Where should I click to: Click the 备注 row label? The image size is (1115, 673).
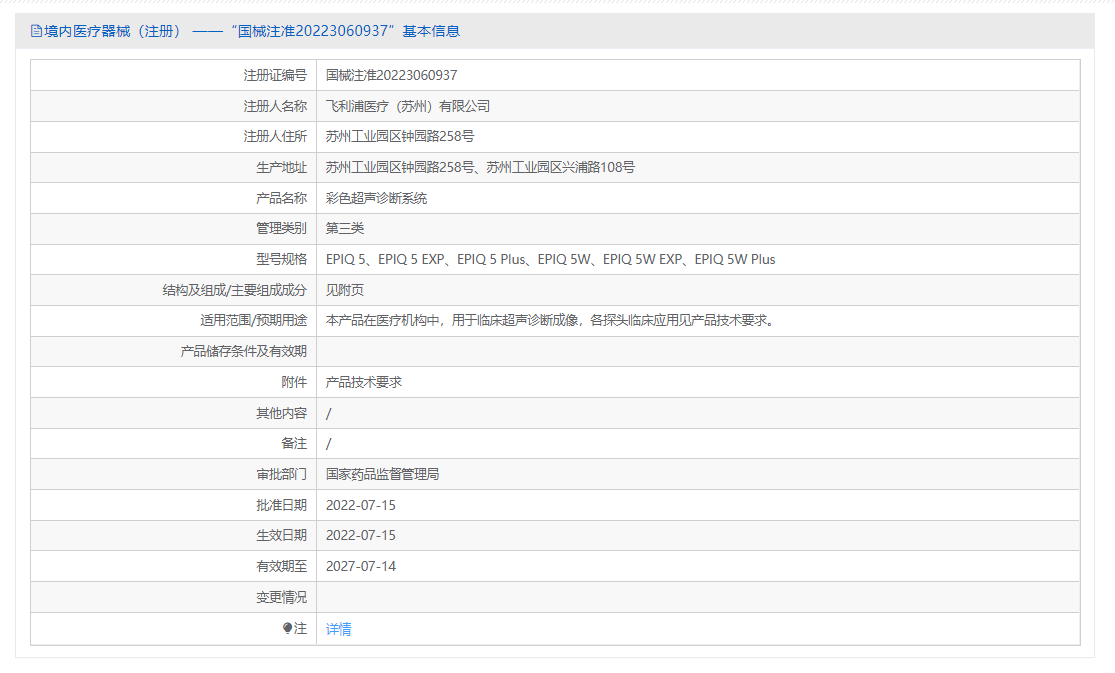[294, 443]
